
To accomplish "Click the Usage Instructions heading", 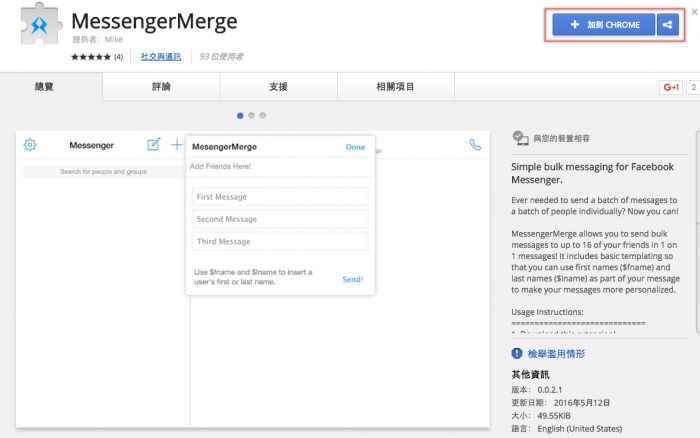I will click(547, 312).
